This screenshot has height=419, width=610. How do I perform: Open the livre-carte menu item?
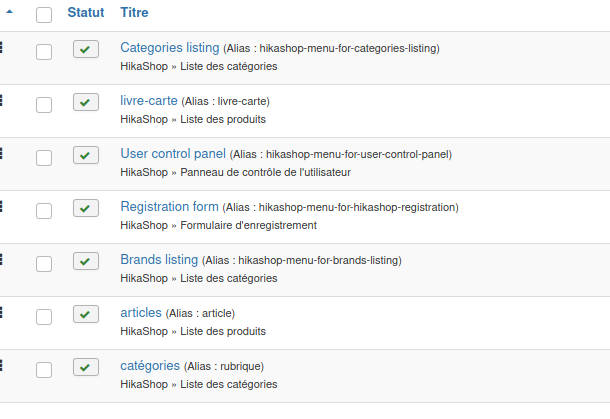[149, 101]
